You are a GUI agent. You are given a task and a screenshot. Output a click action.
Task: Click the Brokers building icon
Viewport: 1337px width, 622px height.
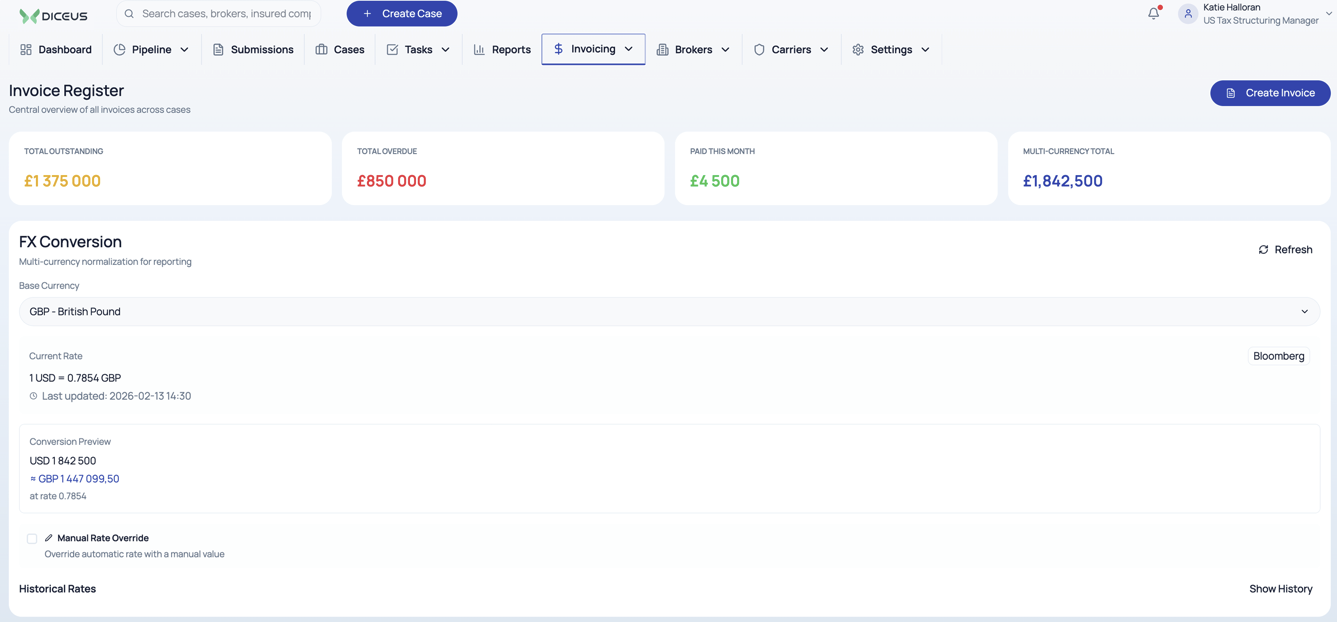click(662, 49)
